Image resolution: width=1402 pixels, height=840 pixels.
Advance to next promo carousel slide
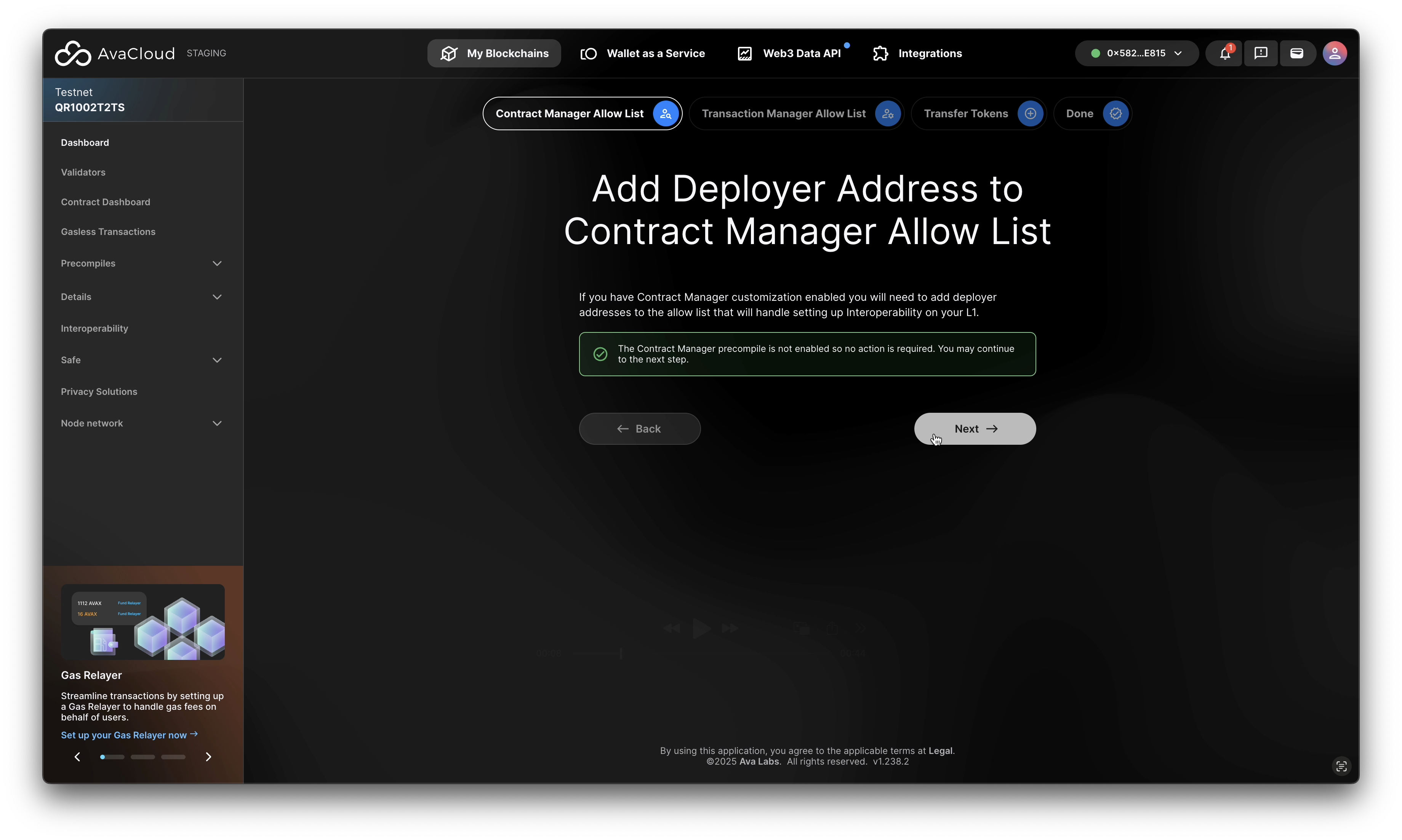[208, 757]
